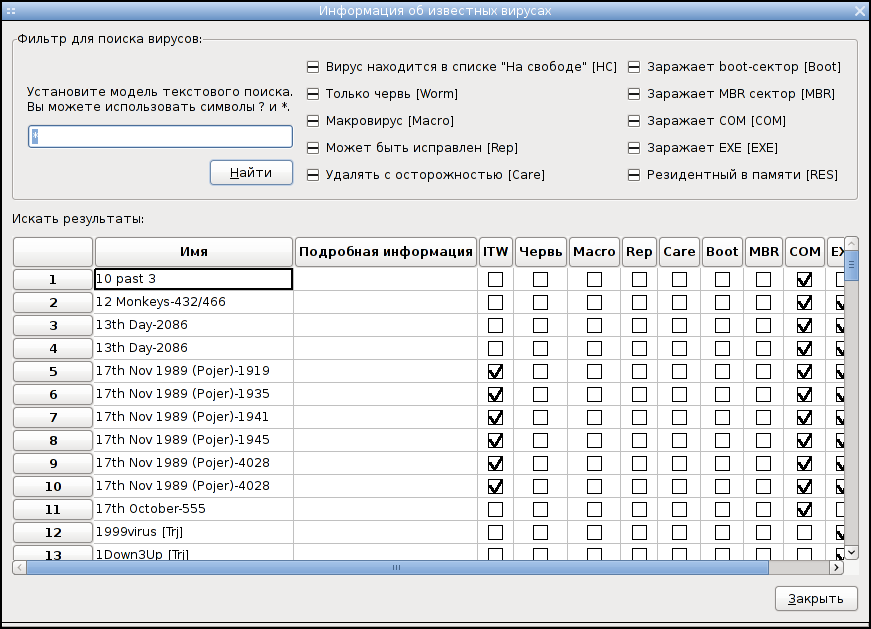Click the Найти search button
This screenshot has width=871, height=629.
(251, 173)
